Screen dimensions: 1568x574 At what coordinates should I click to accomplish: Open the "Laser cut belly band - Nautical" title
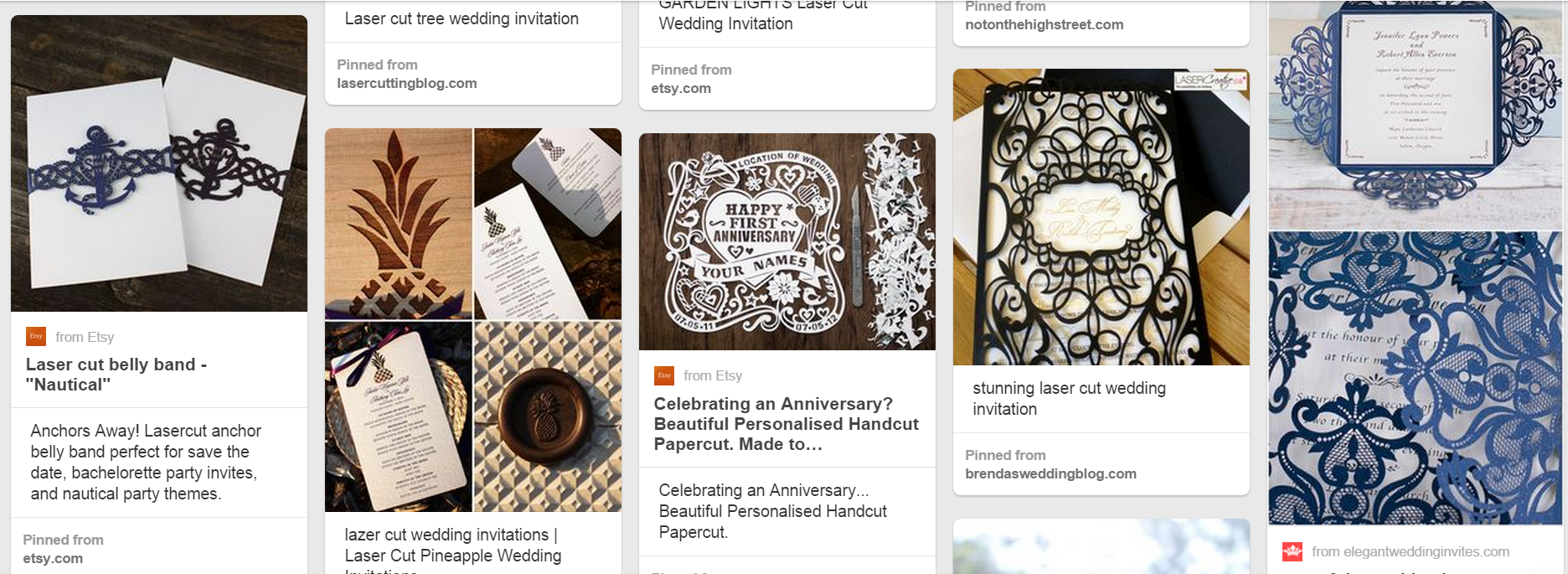(x=116, y=375)
